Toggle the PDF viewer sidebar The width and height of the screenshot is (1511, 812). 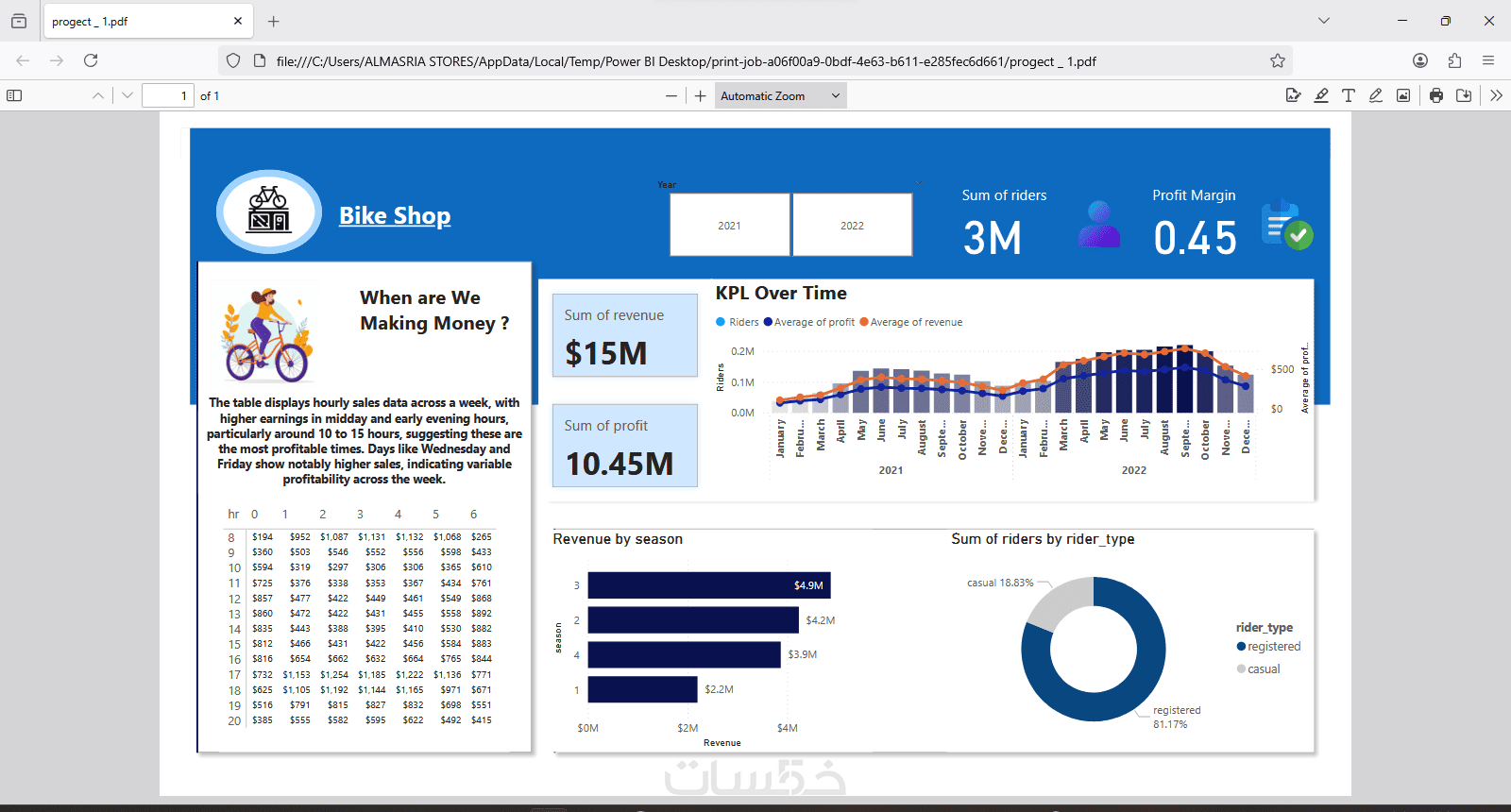point(14,95)
